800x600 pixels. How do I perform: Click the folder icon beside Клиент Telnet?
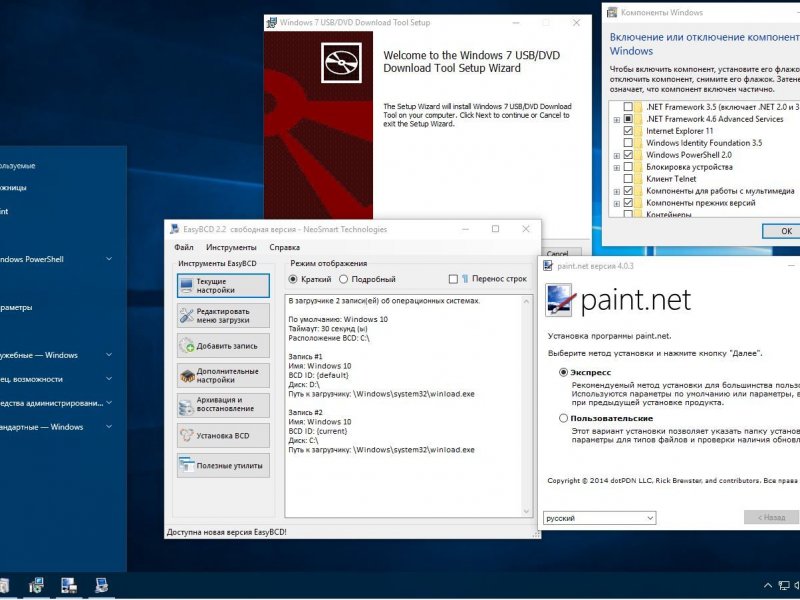point(638,179)
